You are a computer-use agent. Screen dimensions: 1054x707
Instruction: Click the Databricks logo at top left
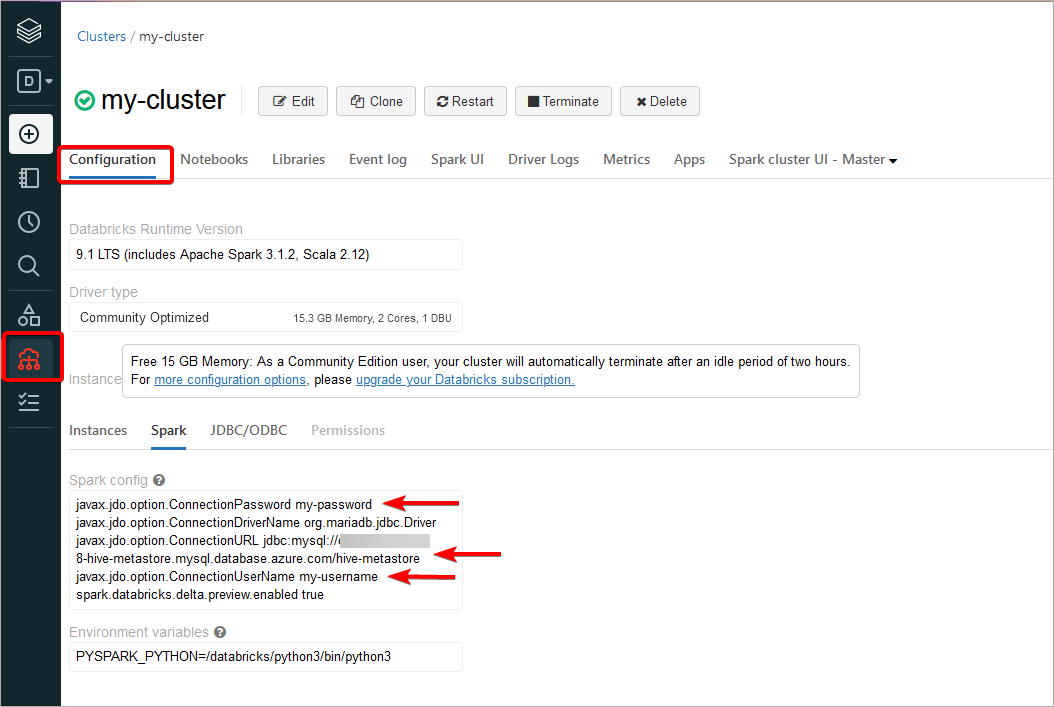pos(30,29)
